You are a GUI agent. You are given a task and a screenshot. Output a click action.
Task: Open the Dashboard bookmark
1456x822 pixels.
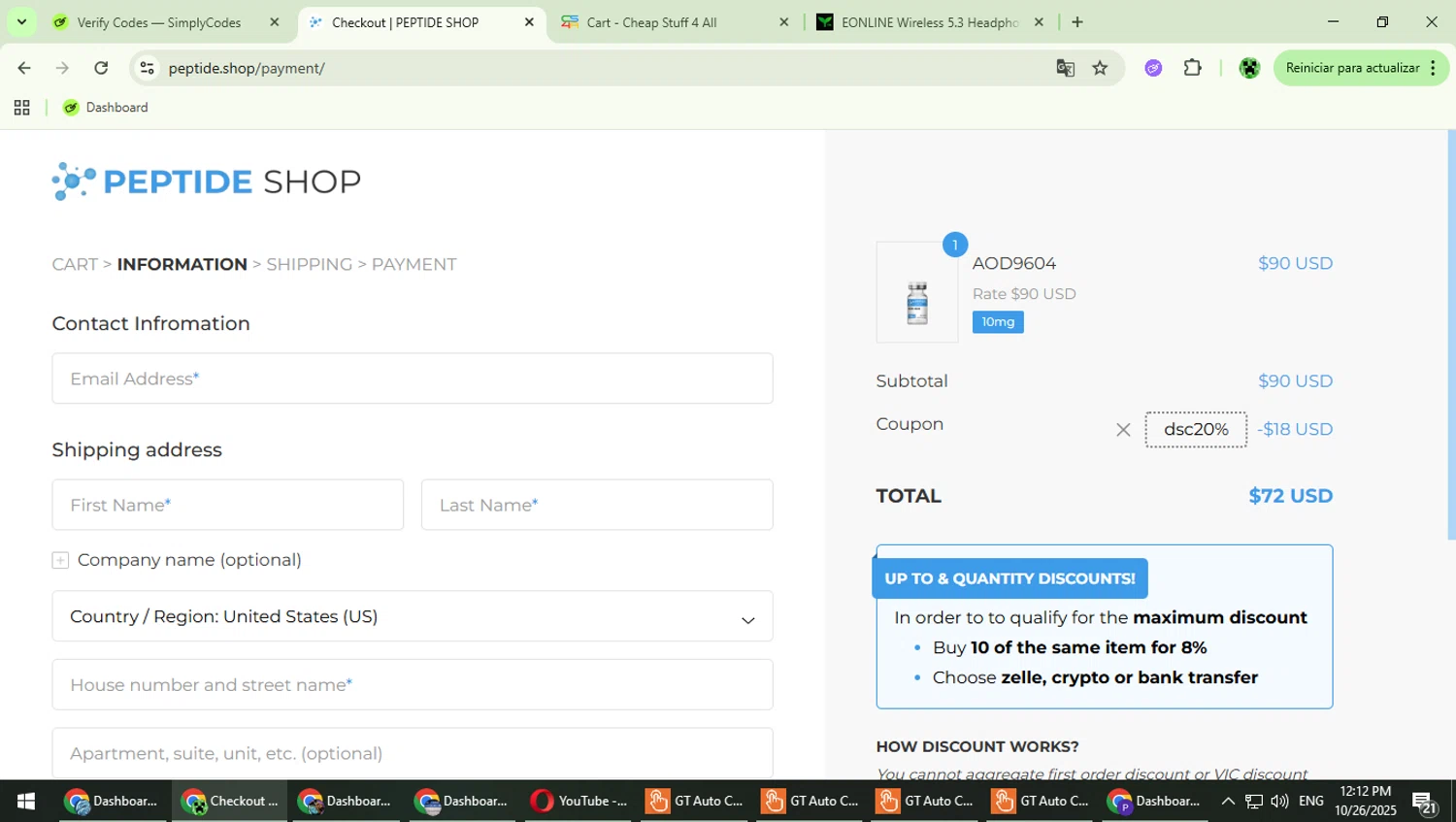point(106,108)
